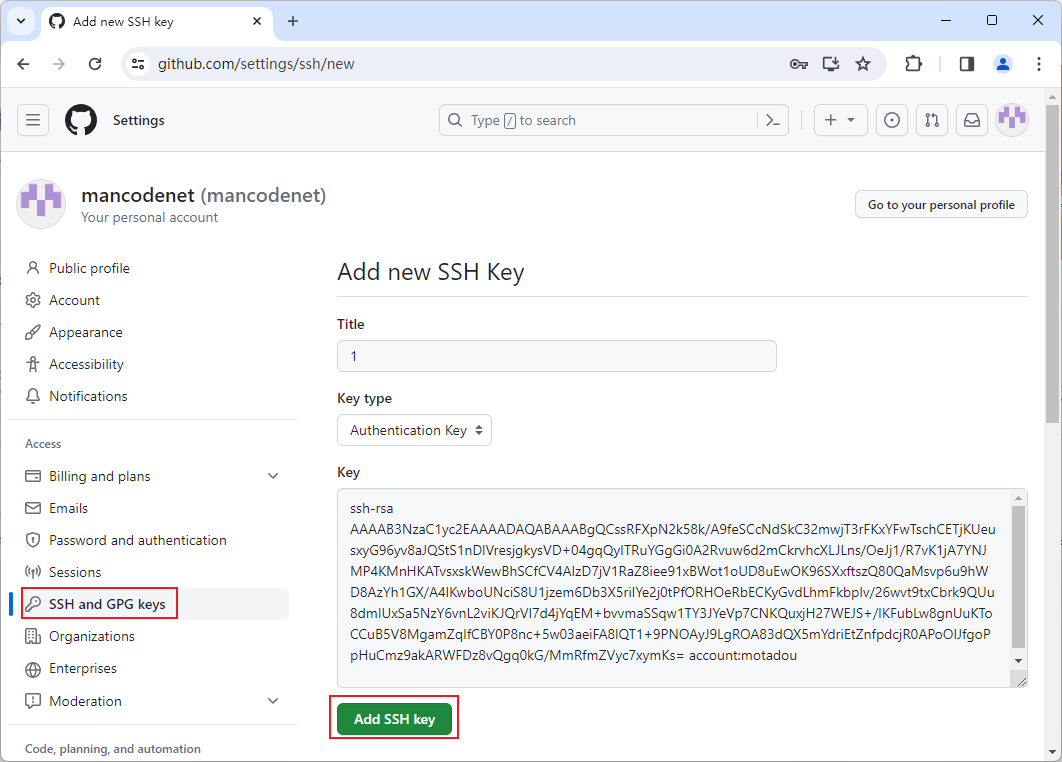Click the Title input field

point(556,356)
